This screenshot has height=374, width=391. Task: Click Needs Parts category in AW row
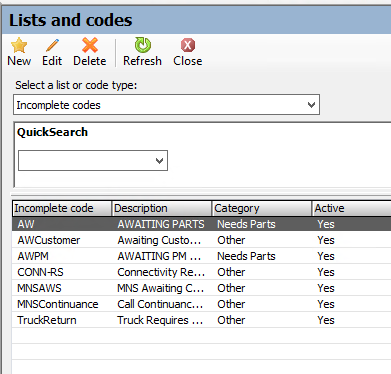246,224
